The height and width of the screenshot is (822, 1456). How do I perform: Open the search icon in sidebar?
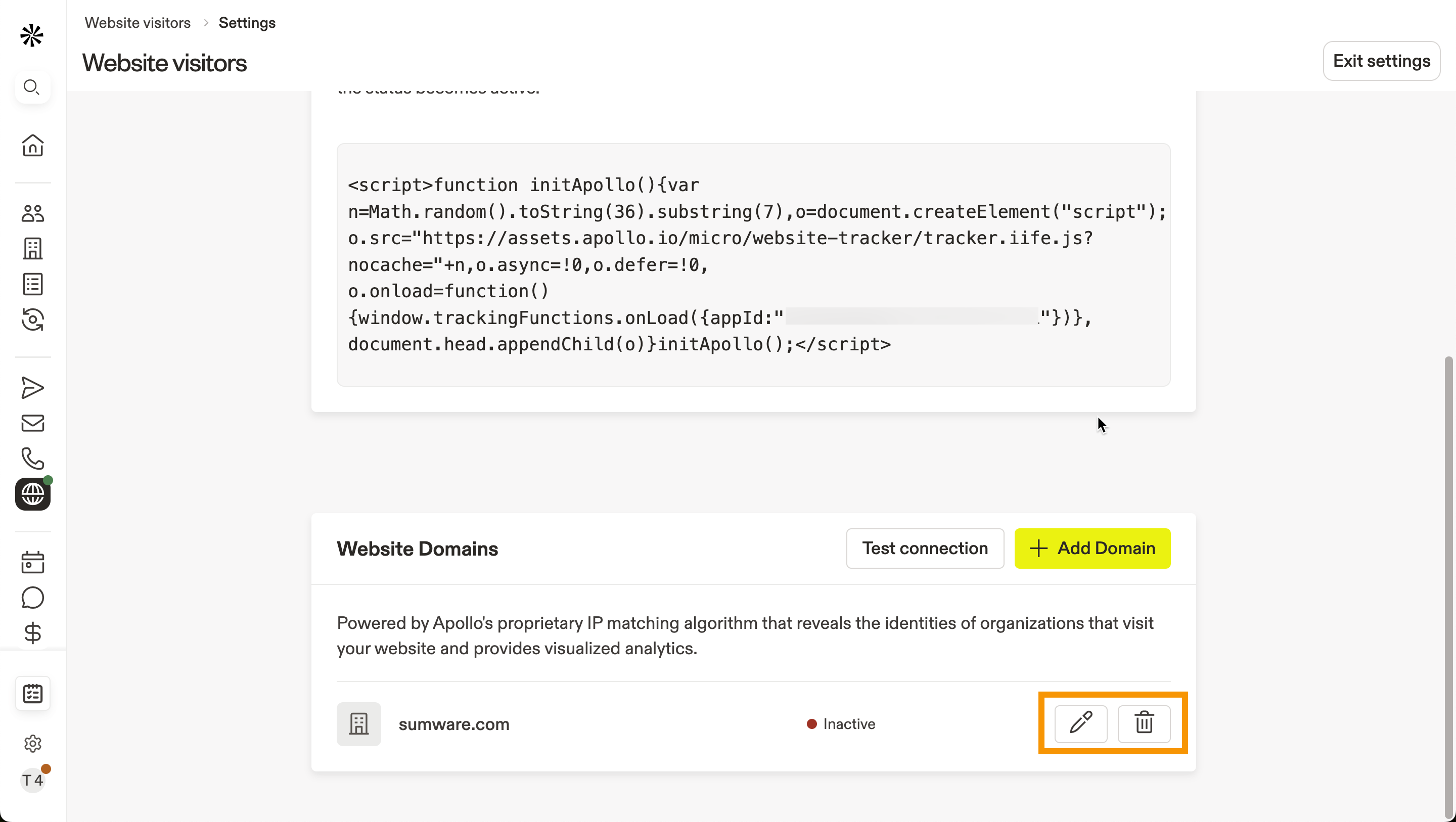click(32, 87)
